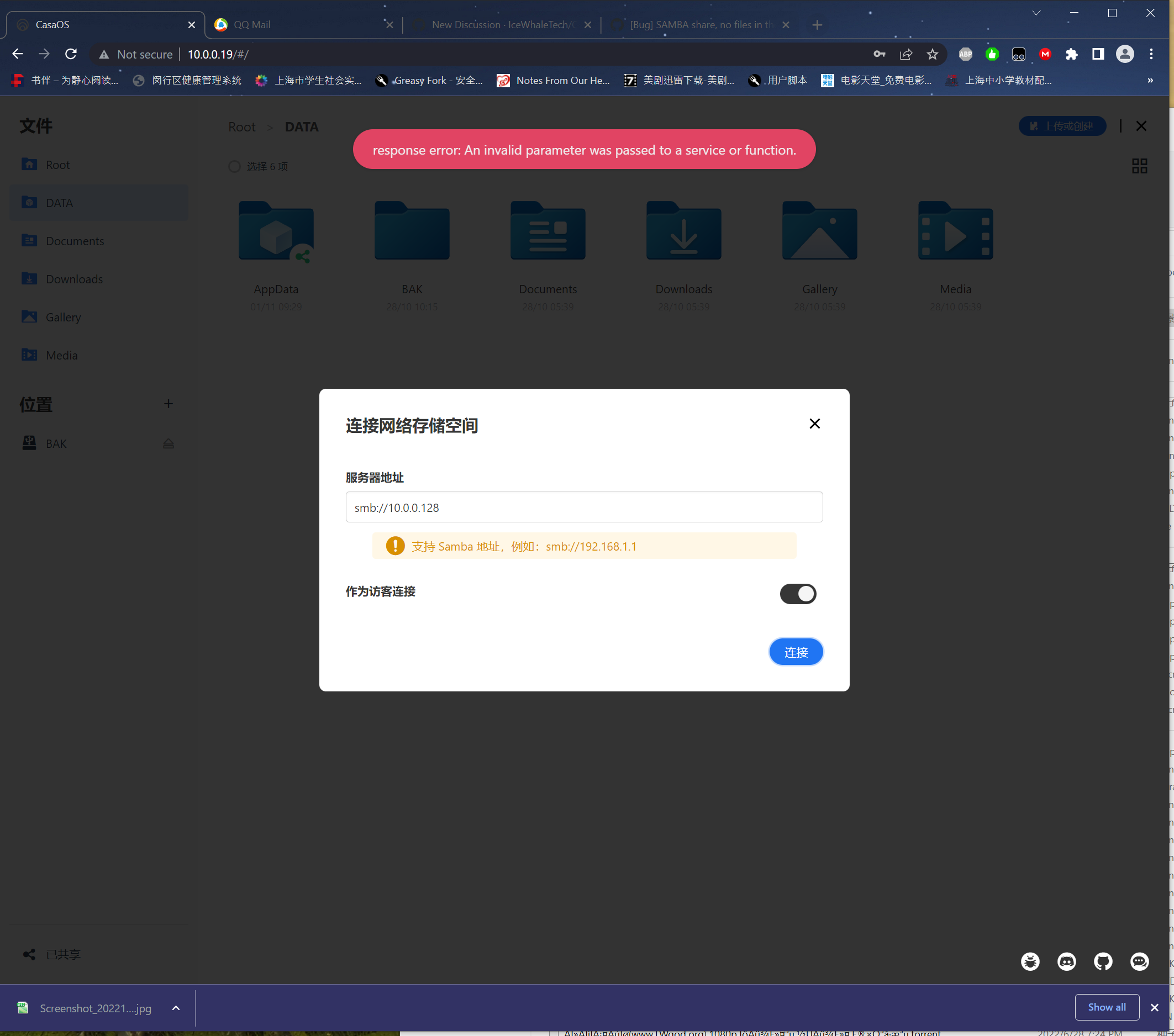
Task: Open the browser extensions puzzle icon
Action: [x=1071, y=54]
